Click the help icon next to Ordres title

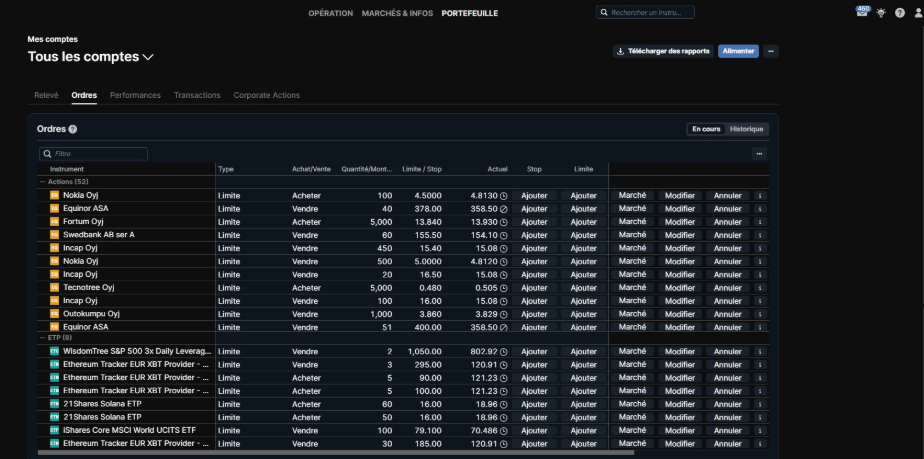[73, 129]
